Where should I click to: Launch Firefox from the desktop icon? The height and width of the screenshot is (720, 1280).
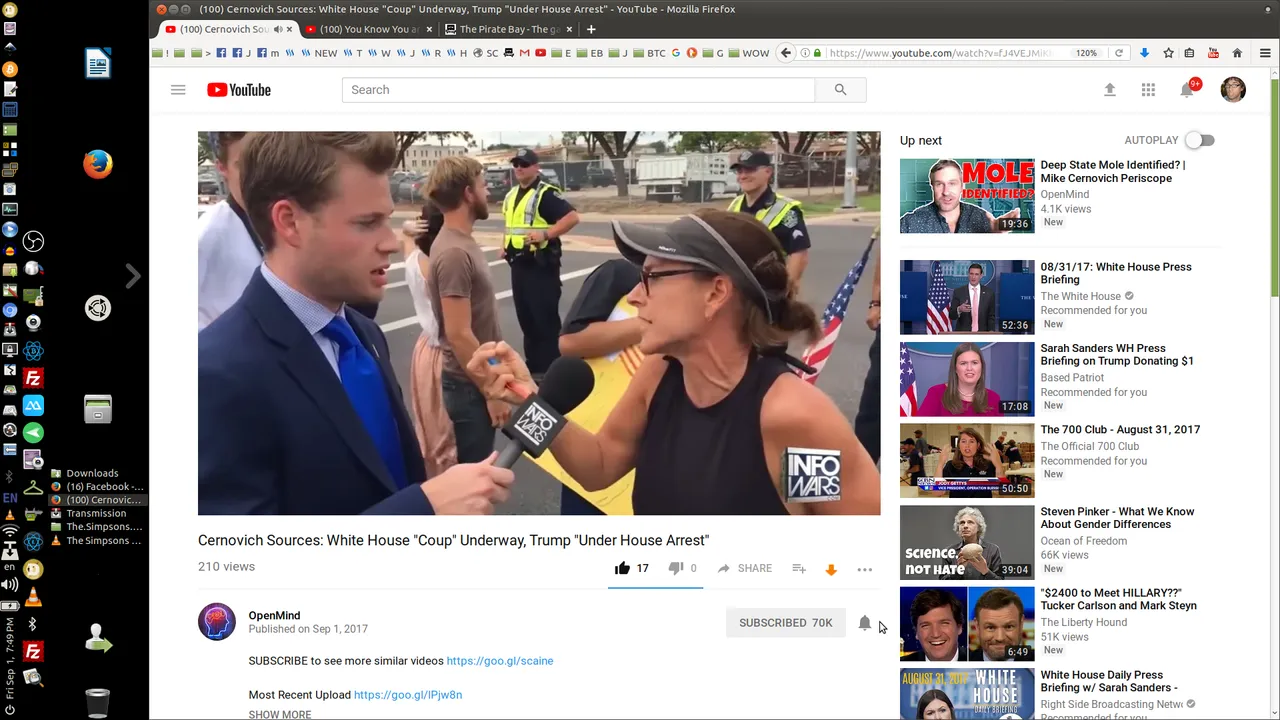point(98,164)
